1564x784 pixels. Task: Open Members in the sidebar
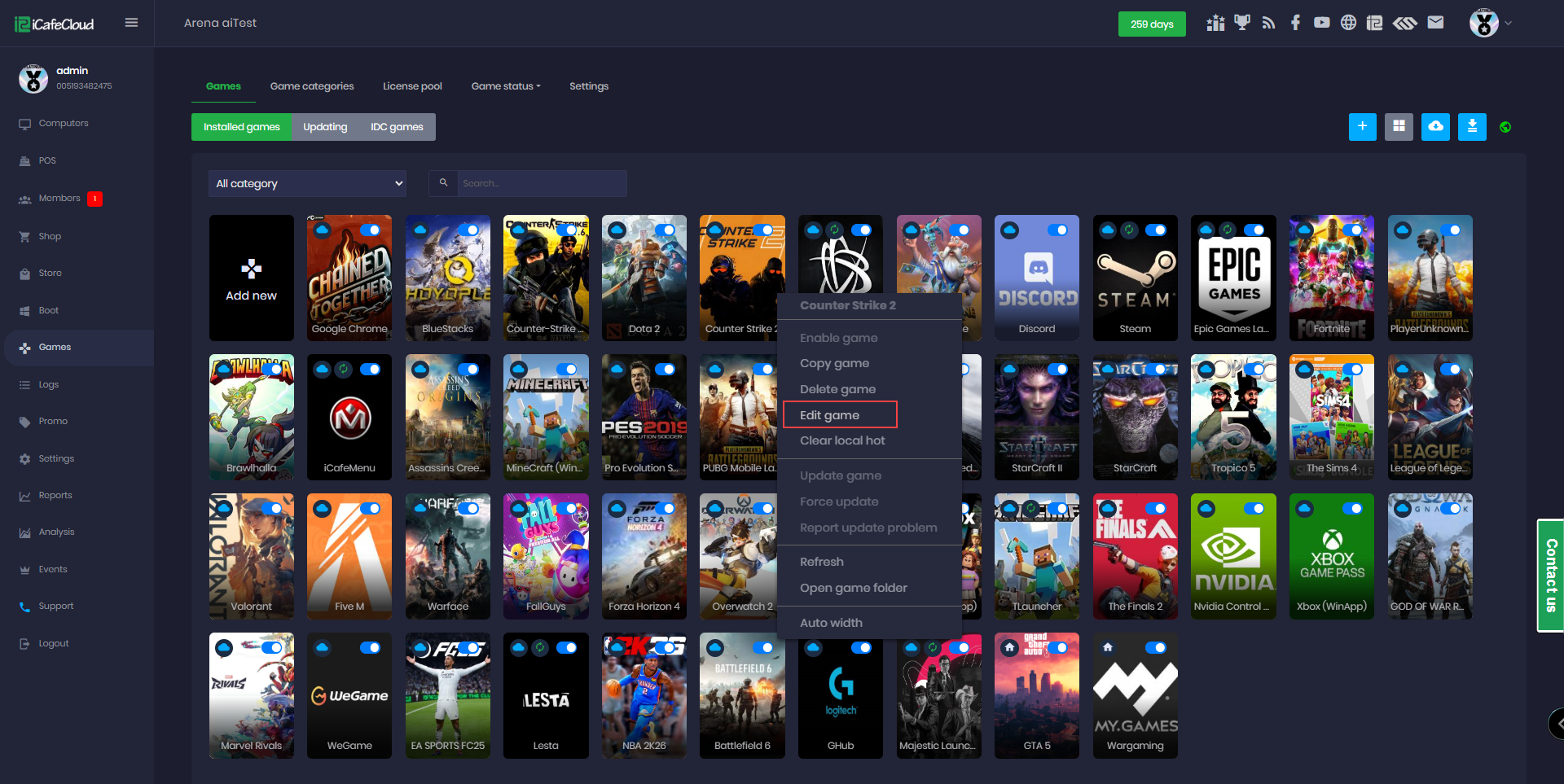click(x=59, y=199)
